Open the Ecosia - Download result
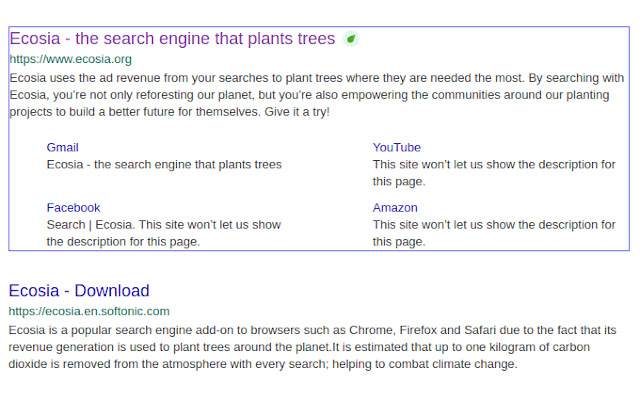The width and height of the screenshot is (640, 400). coord(79,291)
